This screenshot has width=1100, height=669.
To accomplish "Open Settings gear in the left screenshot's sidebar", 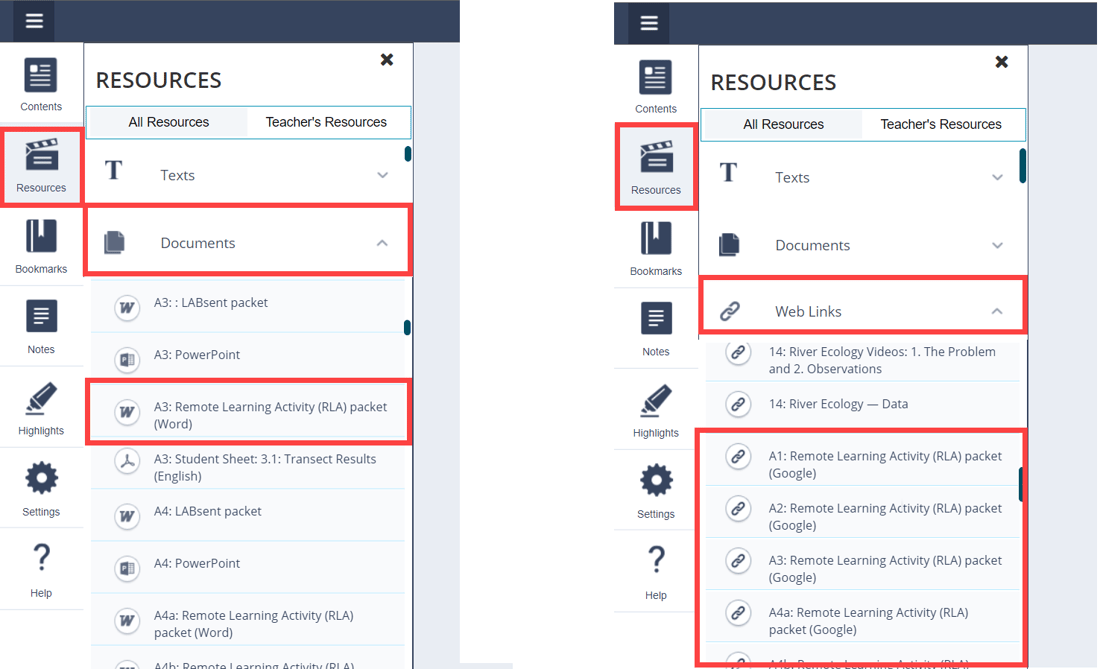I will (41, 488).
